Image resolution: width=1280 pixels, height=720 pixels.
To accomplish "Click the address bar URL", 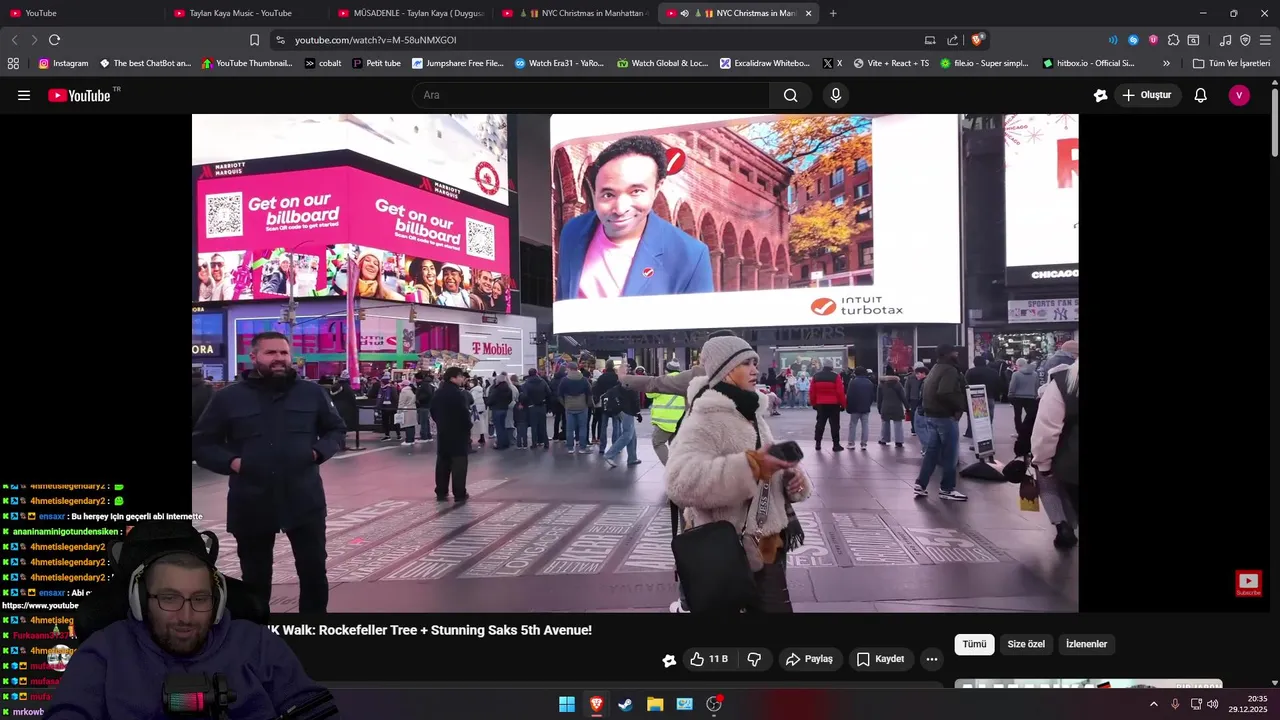I will tap(375, 40).
